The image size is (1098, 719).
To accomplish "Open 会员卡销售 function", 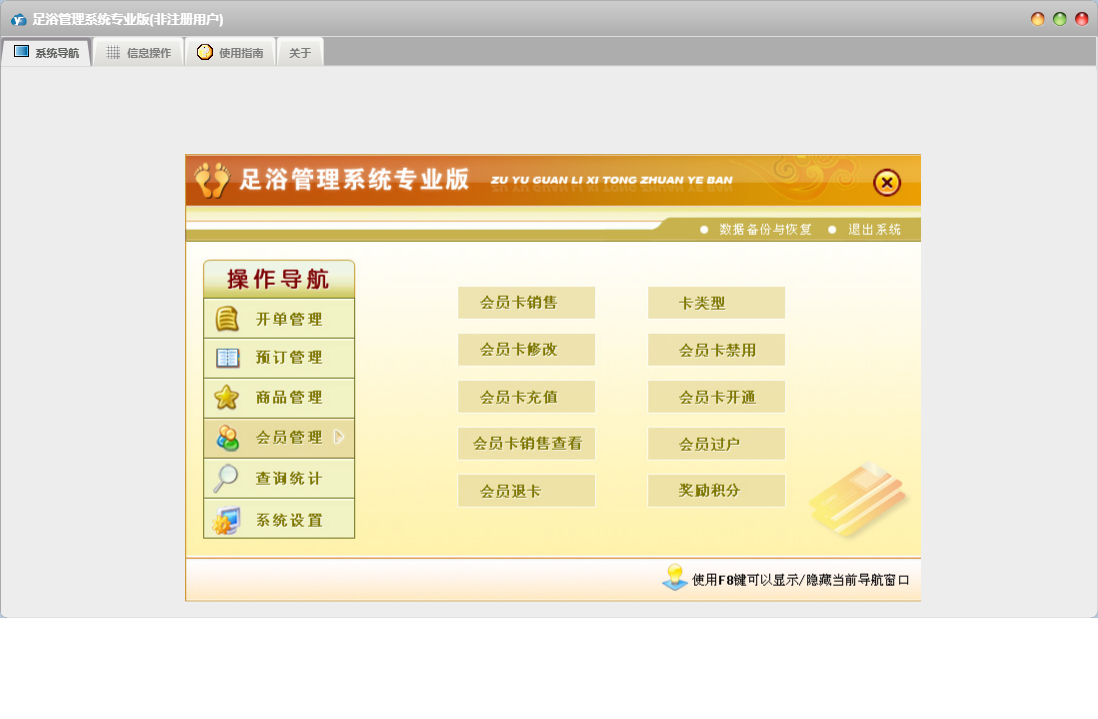I will click(526, 303).
